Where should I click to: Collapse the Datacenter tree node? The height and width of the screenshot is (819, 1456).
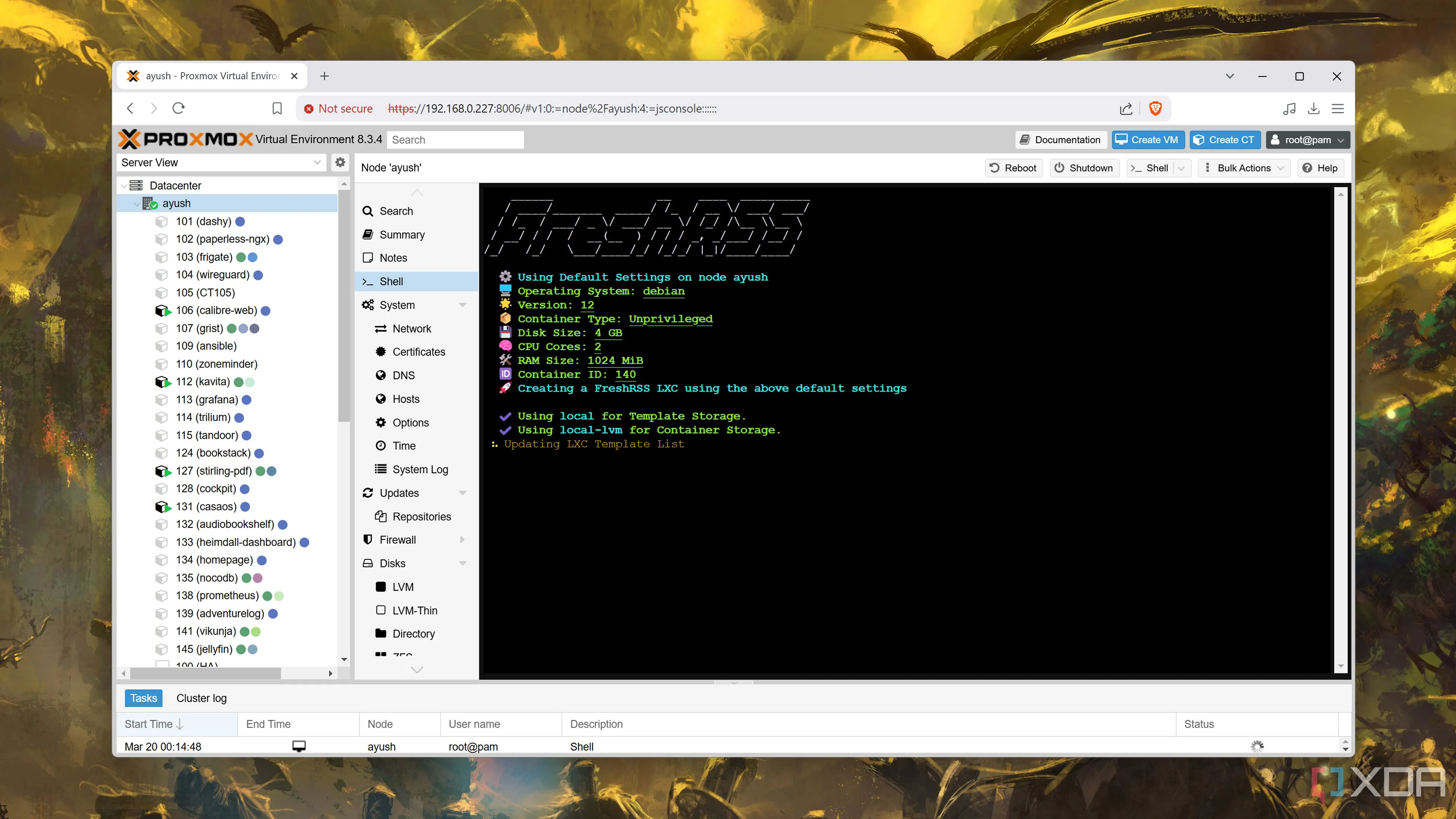coord(124,185)
